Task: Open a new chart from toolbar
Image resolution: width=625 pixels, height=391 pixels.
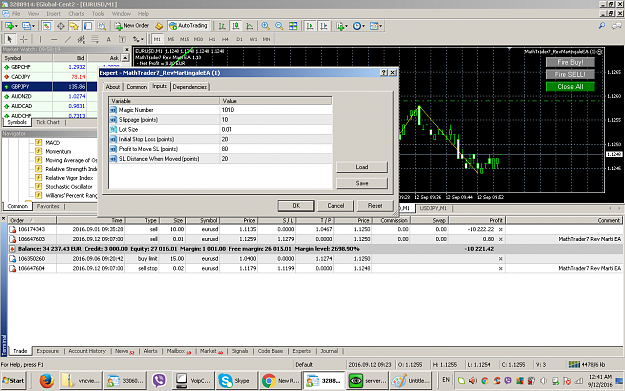Action: pyautogui.click(x=10, y=26)
